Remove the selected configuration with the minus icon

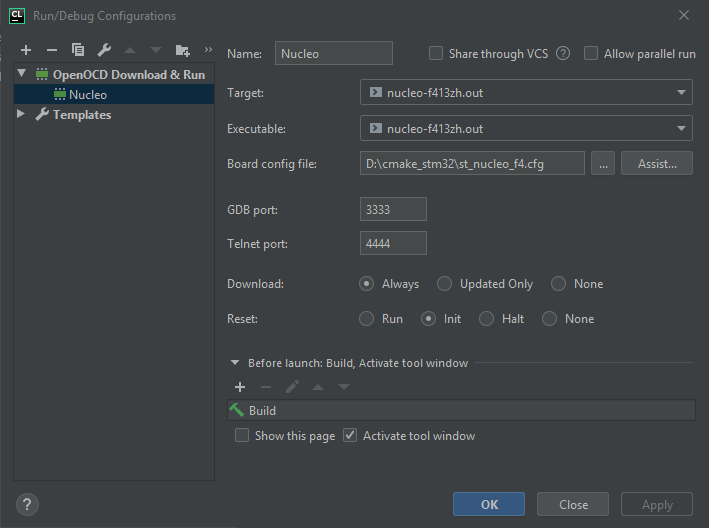[52, 50]
